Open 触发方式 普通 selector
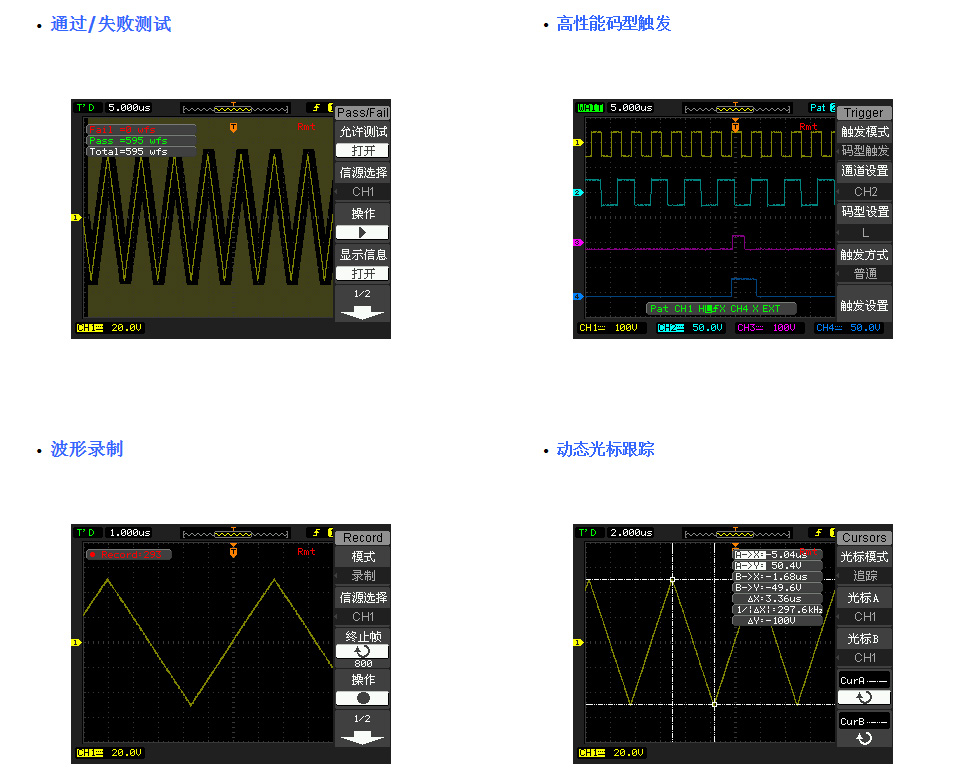This screenshot has height=772, width=972. pos(864,273)
